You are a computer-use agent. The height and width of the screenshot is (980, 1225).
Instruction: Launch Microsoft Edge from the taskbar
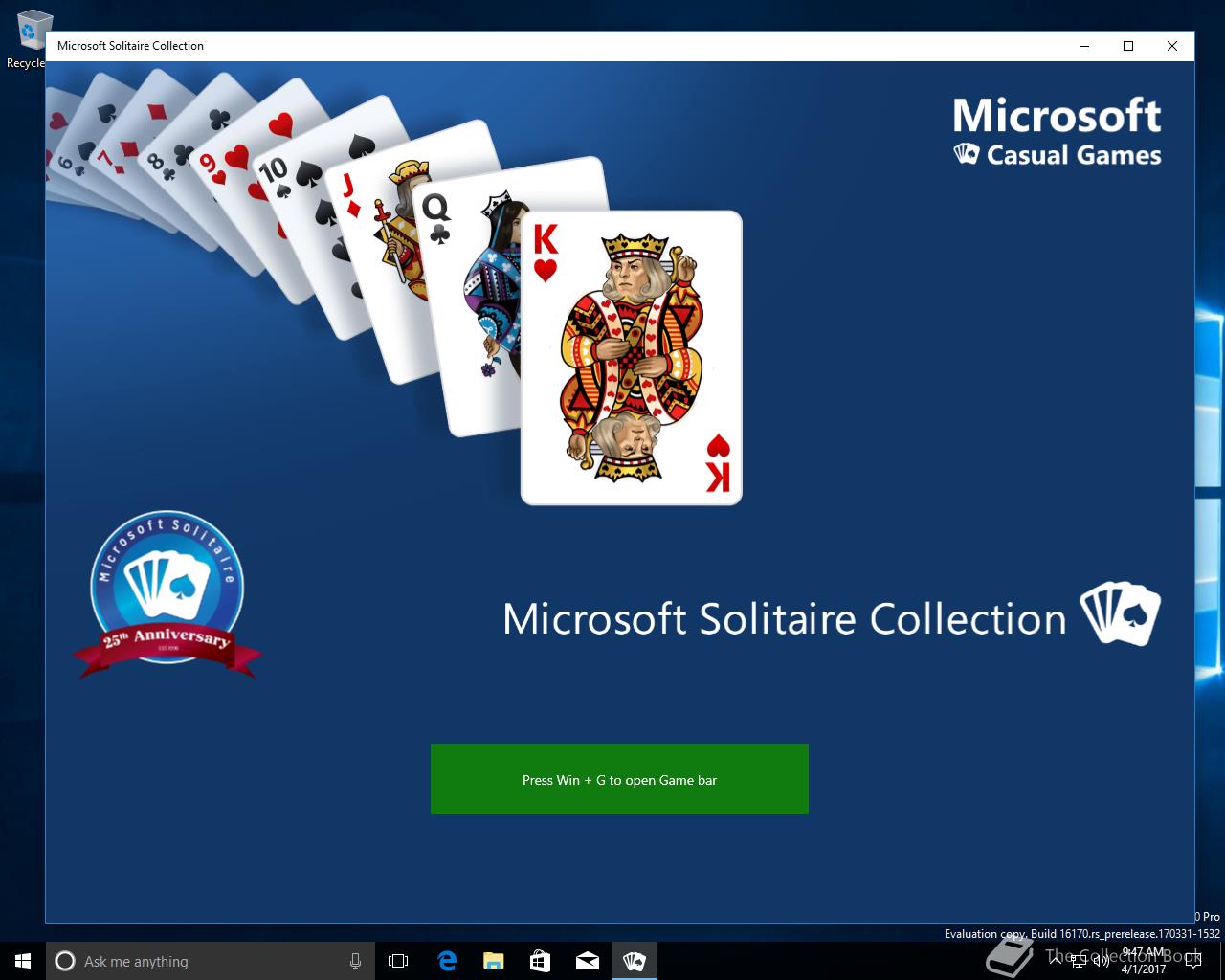446,961
